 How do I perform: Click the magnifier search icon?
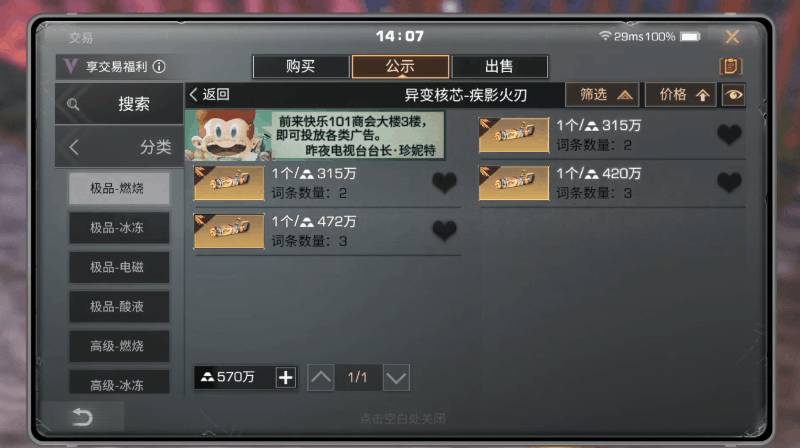coord(73,104)
